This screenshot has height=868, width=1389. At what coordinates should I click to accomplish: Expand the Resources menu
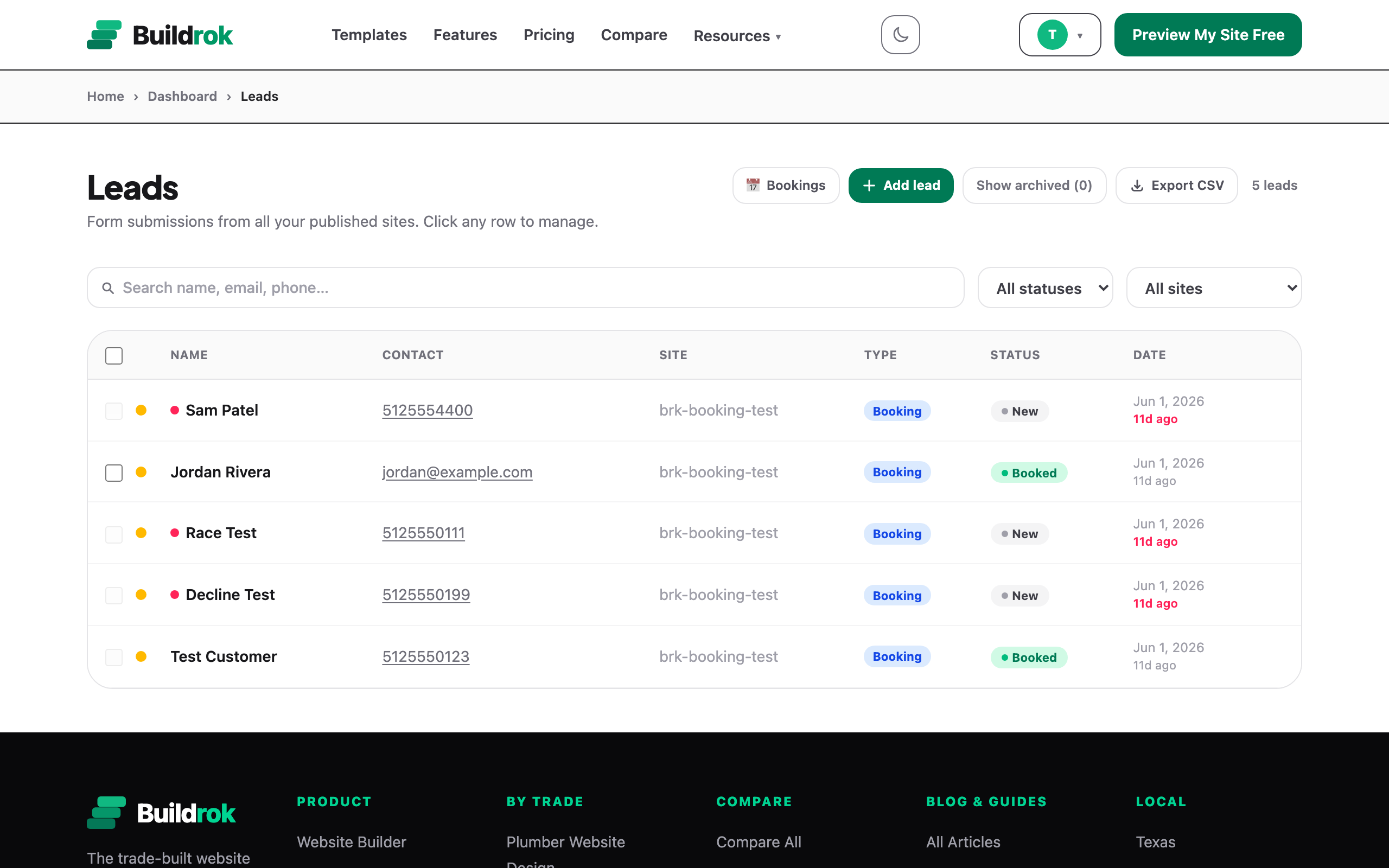coord(737,36)
